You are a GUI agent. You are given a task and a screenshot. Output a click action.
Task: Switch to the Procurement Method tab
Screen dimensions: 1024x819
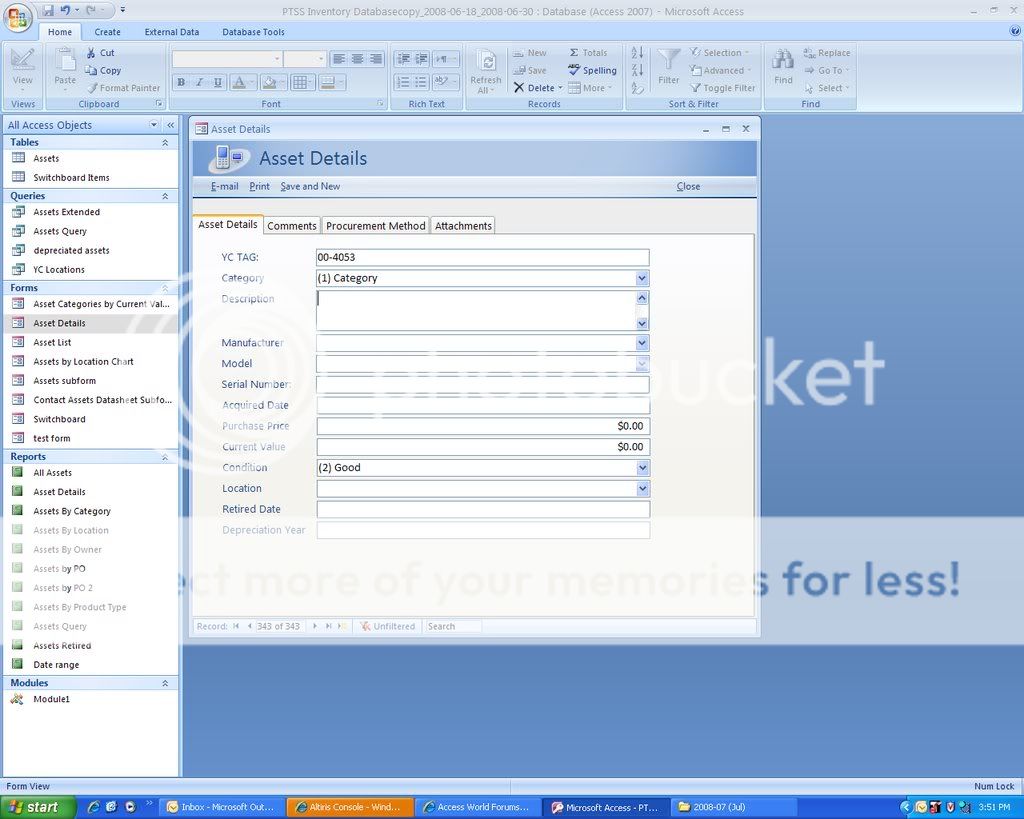[376, 225]
